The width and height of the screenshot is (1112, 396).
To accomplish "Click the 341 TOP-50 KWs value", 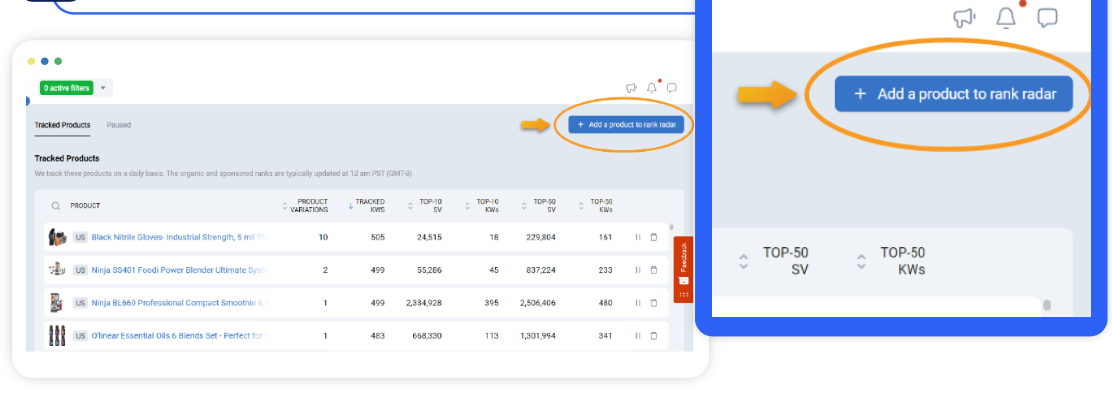I will coord(605,336).
